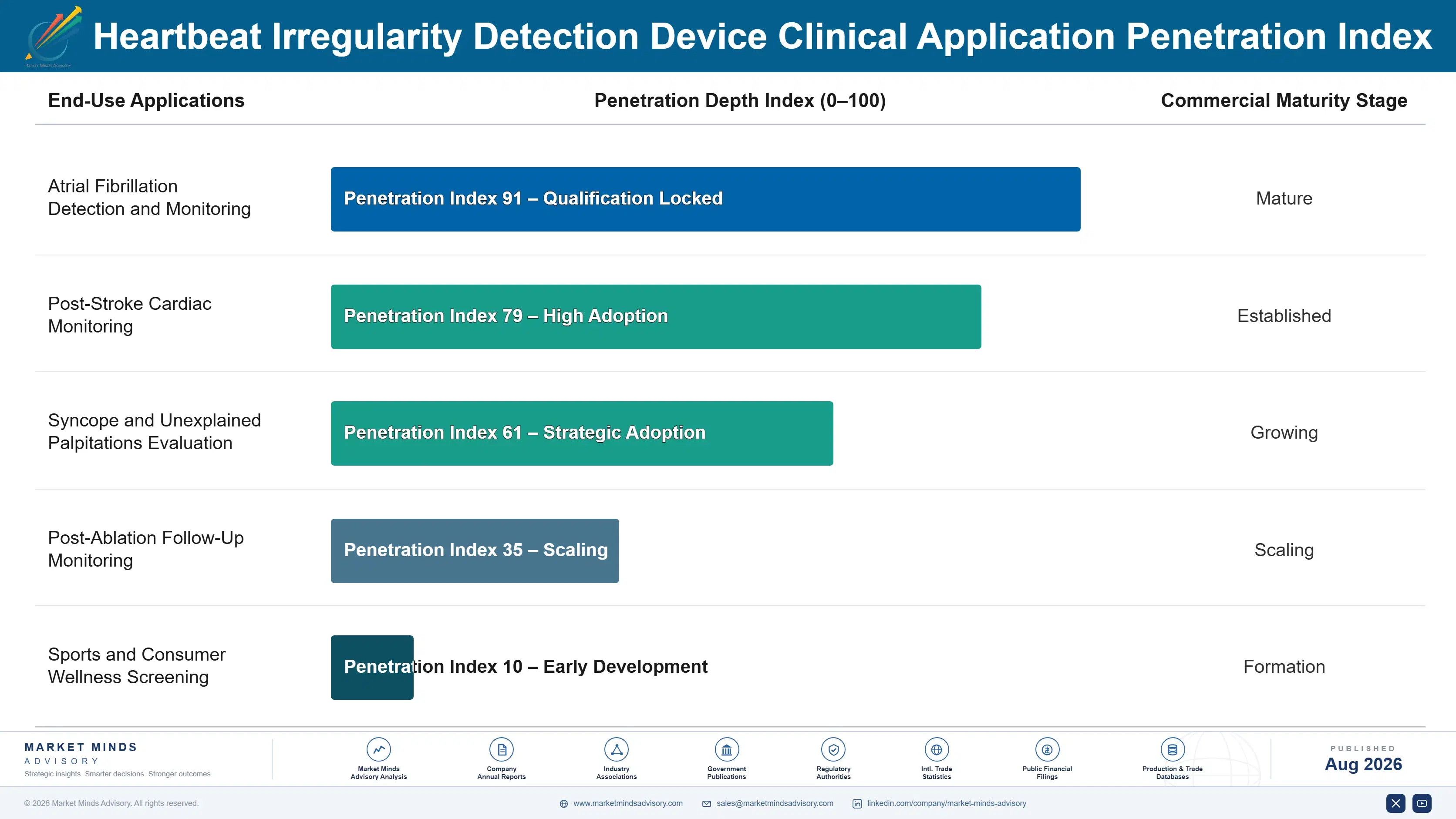This screenshot has width=1456, height=819.
Task: Click Atrial Fibrillation Detection and Monitoring label
Action: click(149, 198)
